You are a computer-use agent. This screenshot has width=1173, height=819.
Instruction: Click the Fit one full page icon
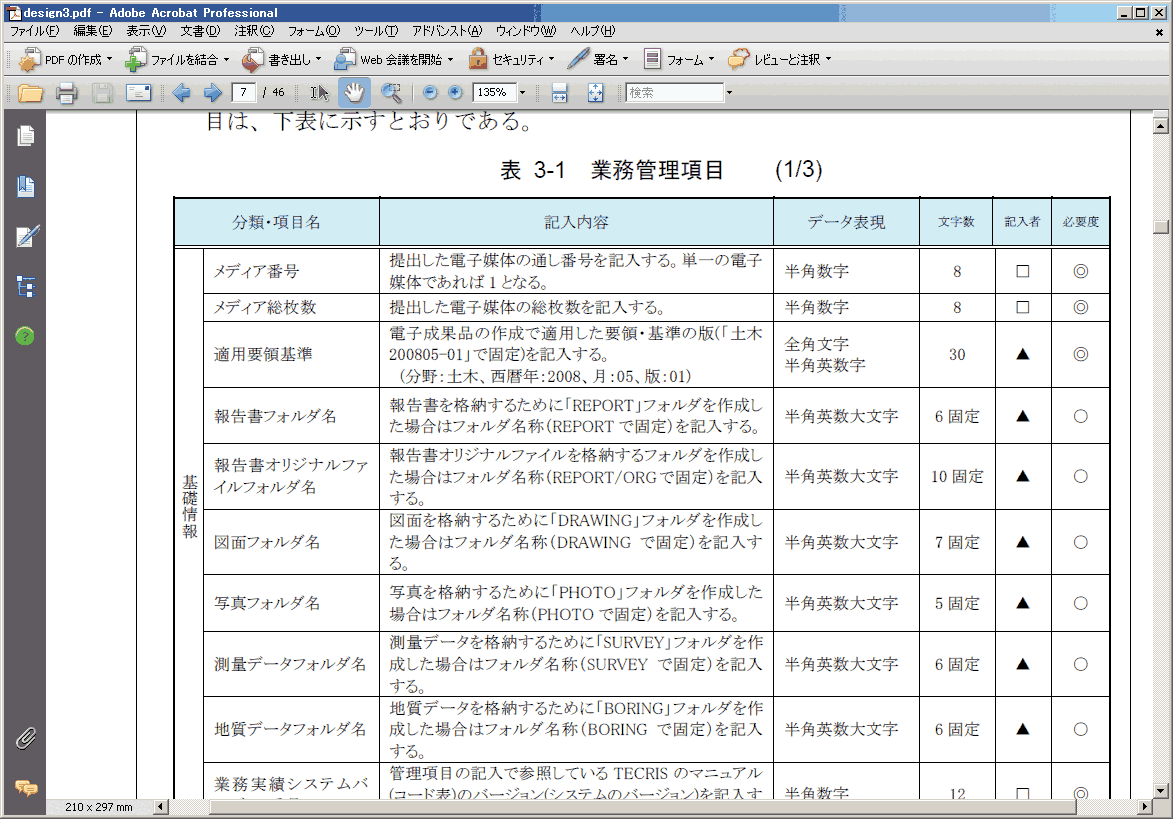pos(595,93)
